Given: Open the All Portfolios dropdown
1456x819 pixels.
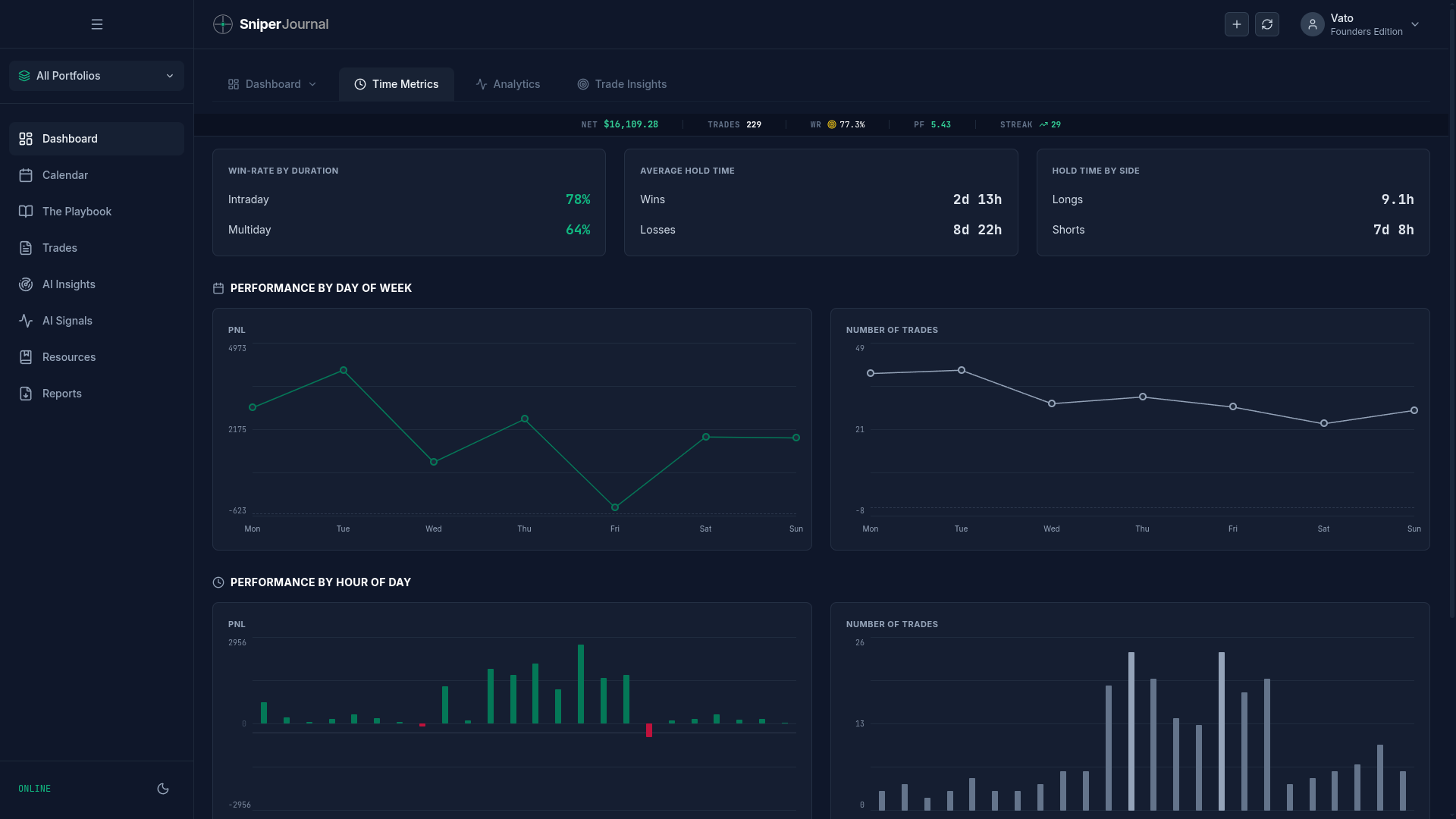Looking at the screenshot, I should [97, 76].
